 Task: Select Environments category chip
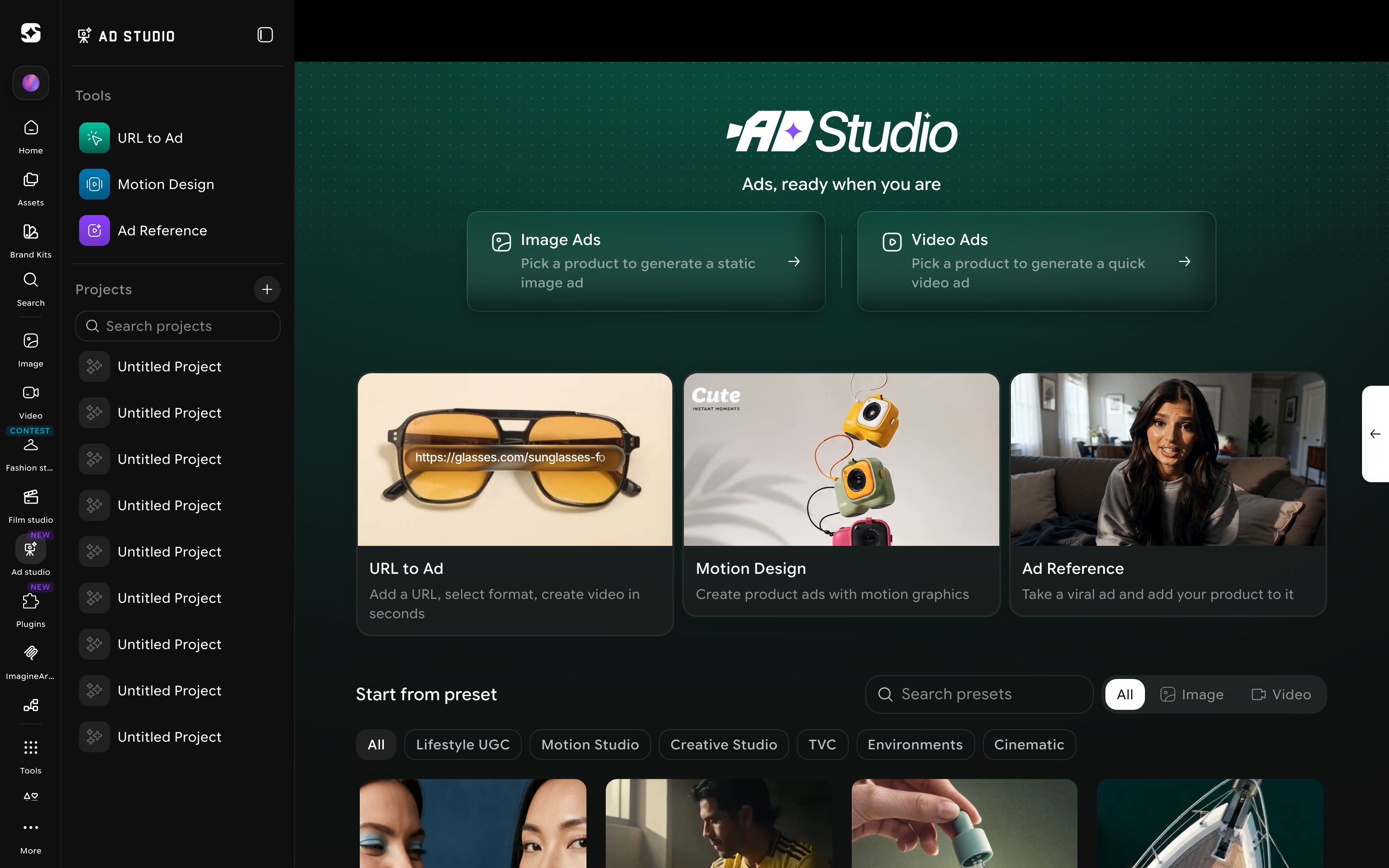(915, 745)
